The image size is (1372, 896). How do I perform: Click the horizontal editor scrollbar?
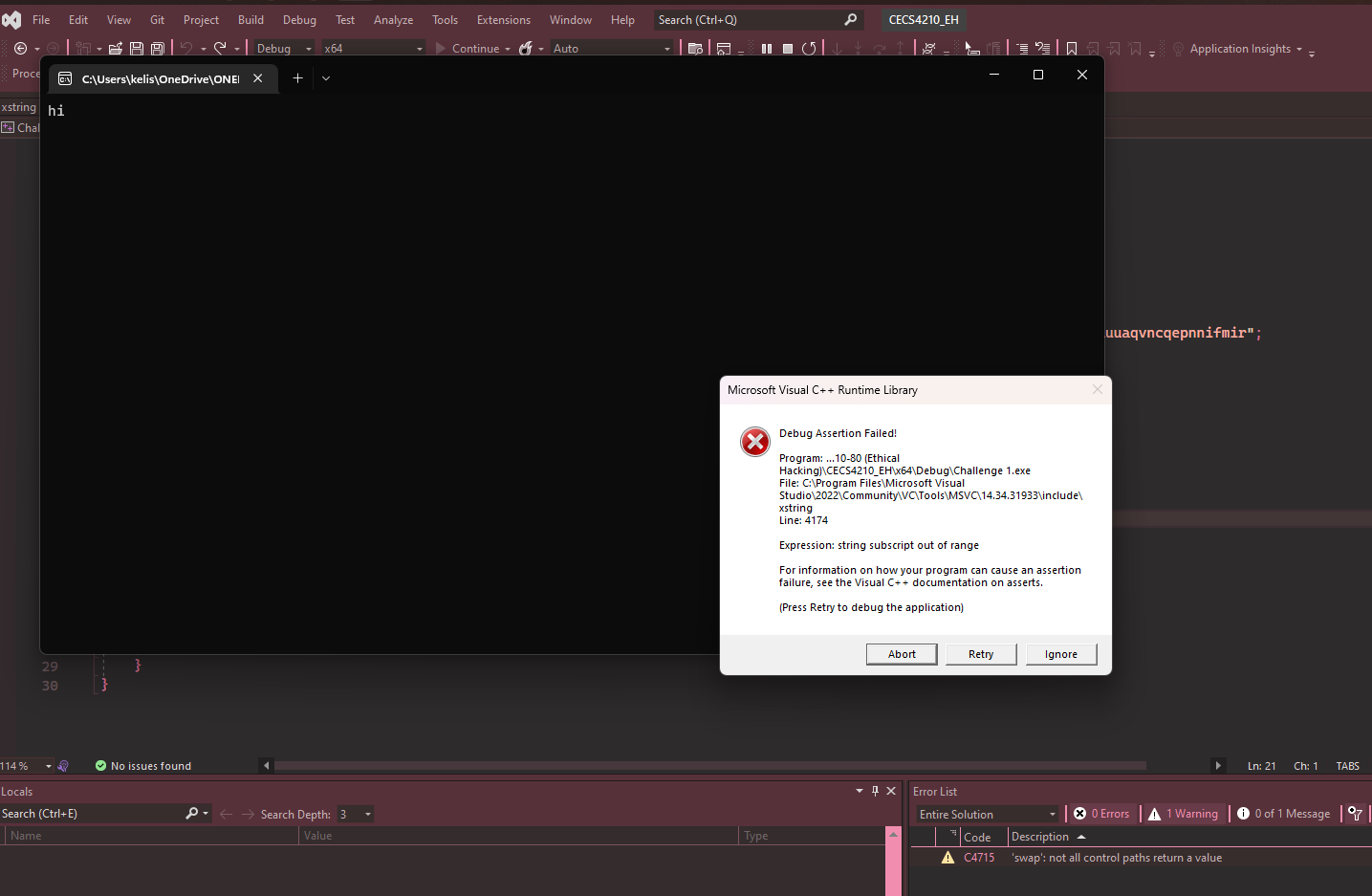pos(709,766)
